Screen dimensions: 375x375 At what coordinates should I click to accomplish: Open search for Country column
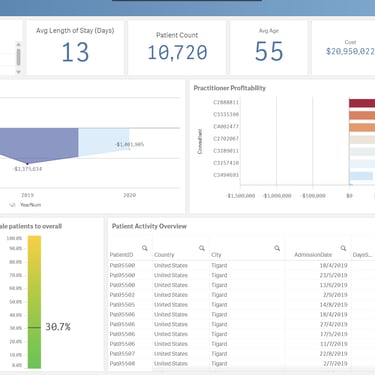pyautogui.click(x=202, y=248)
